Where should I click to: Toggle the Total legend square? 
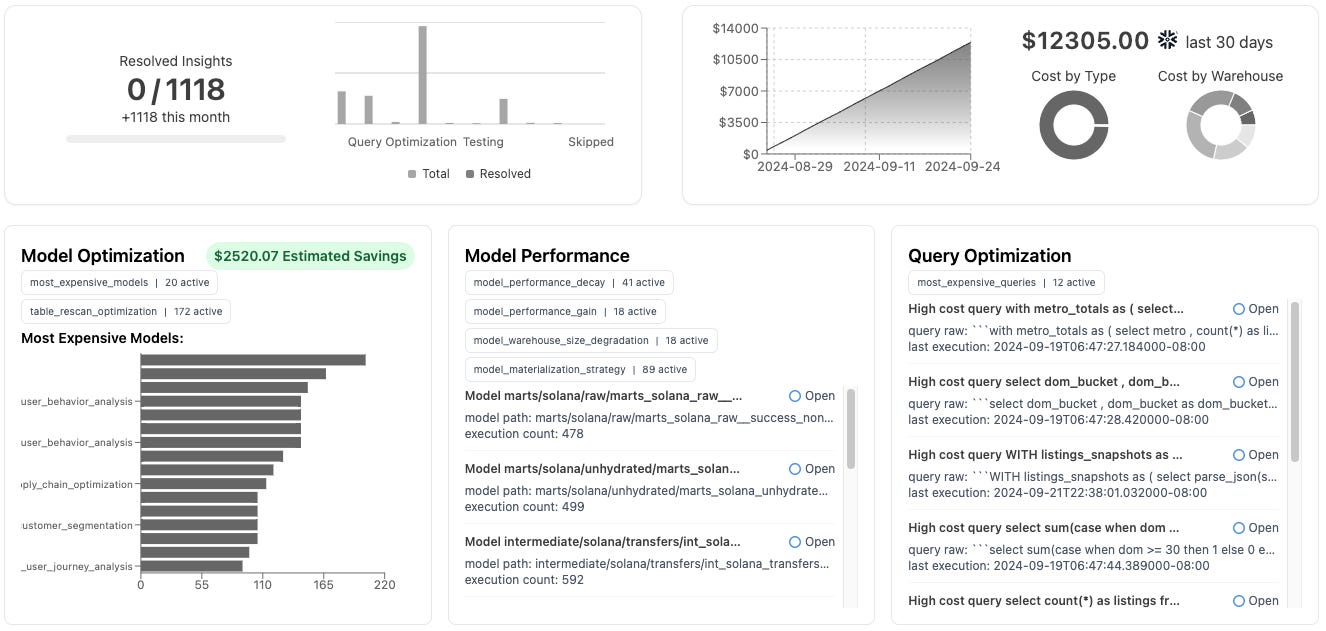(x=412, y=174)
